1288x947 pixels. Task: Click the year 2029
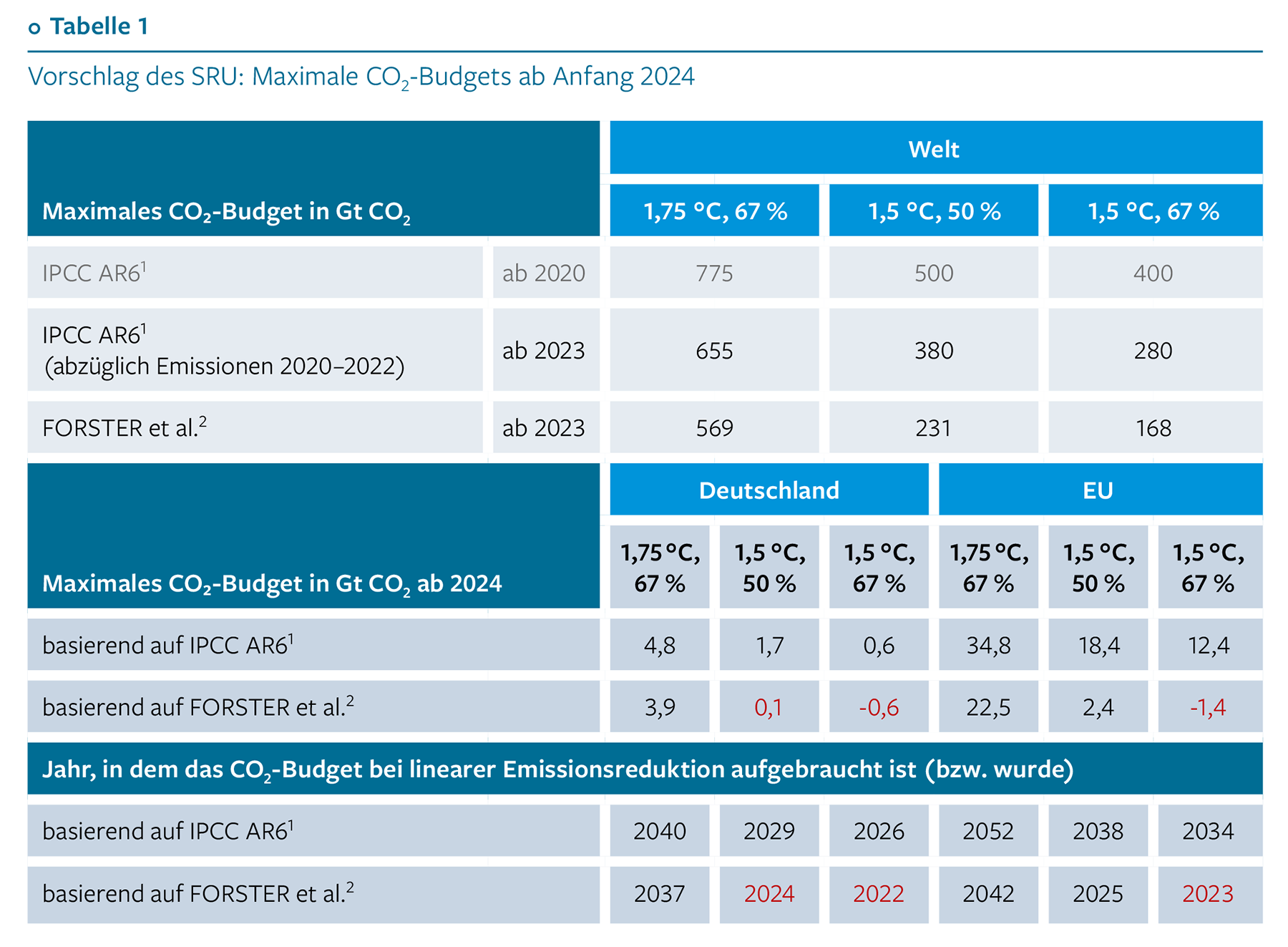(x=769, y=831)
